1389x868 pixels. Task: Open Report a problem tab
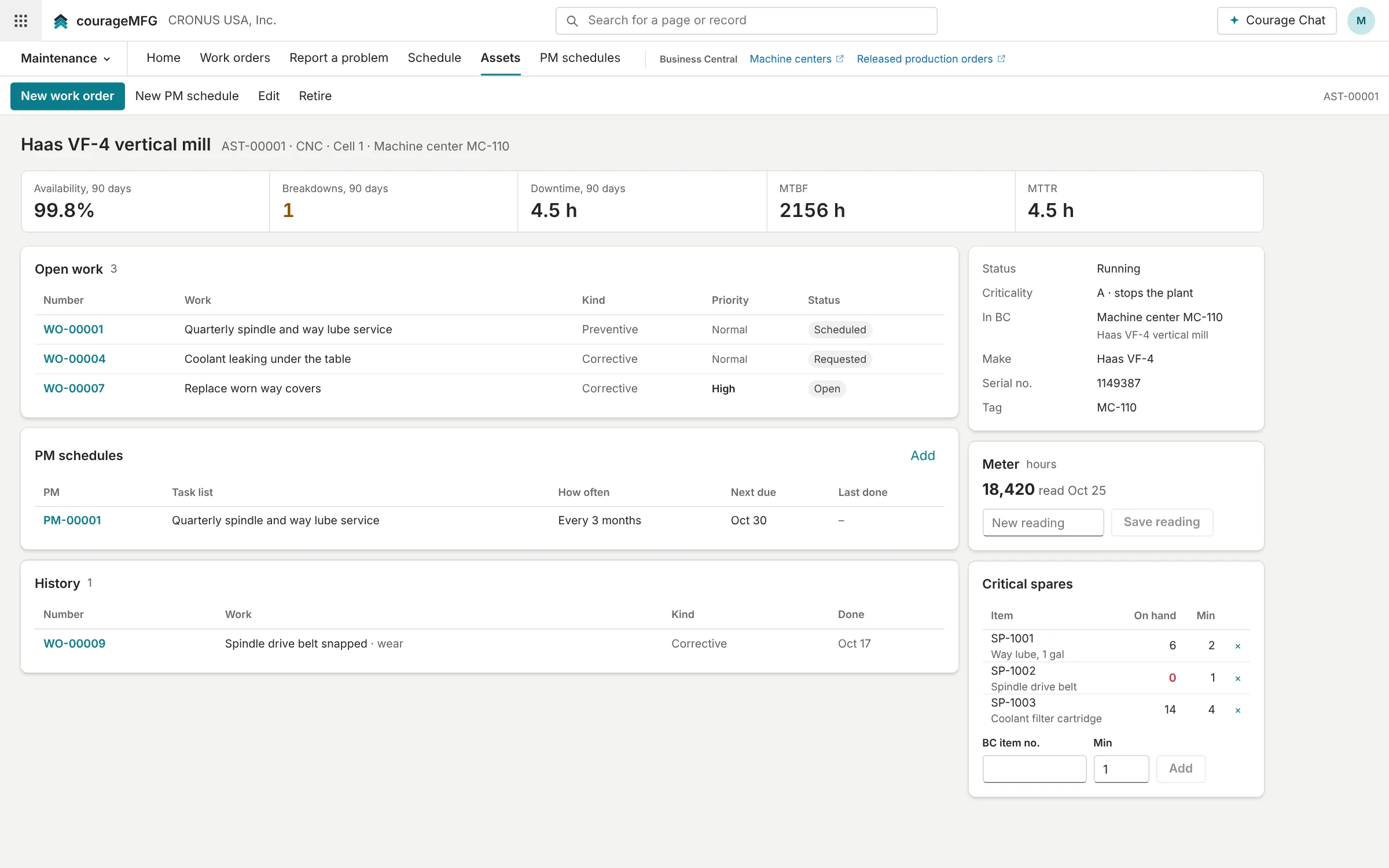(339, 58)
